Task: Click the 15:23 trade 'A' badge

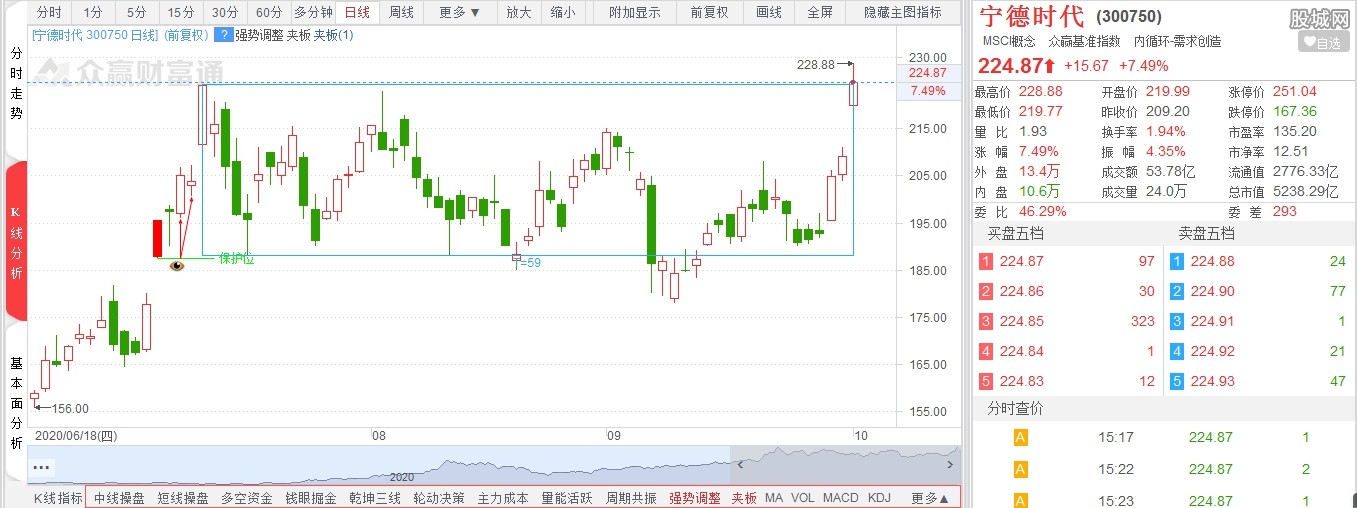Action: coord(1021,500)
